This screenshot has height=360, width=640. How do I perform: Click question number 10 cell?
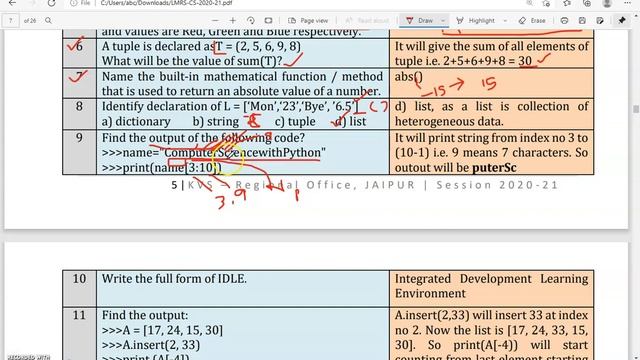coord(80,289)
